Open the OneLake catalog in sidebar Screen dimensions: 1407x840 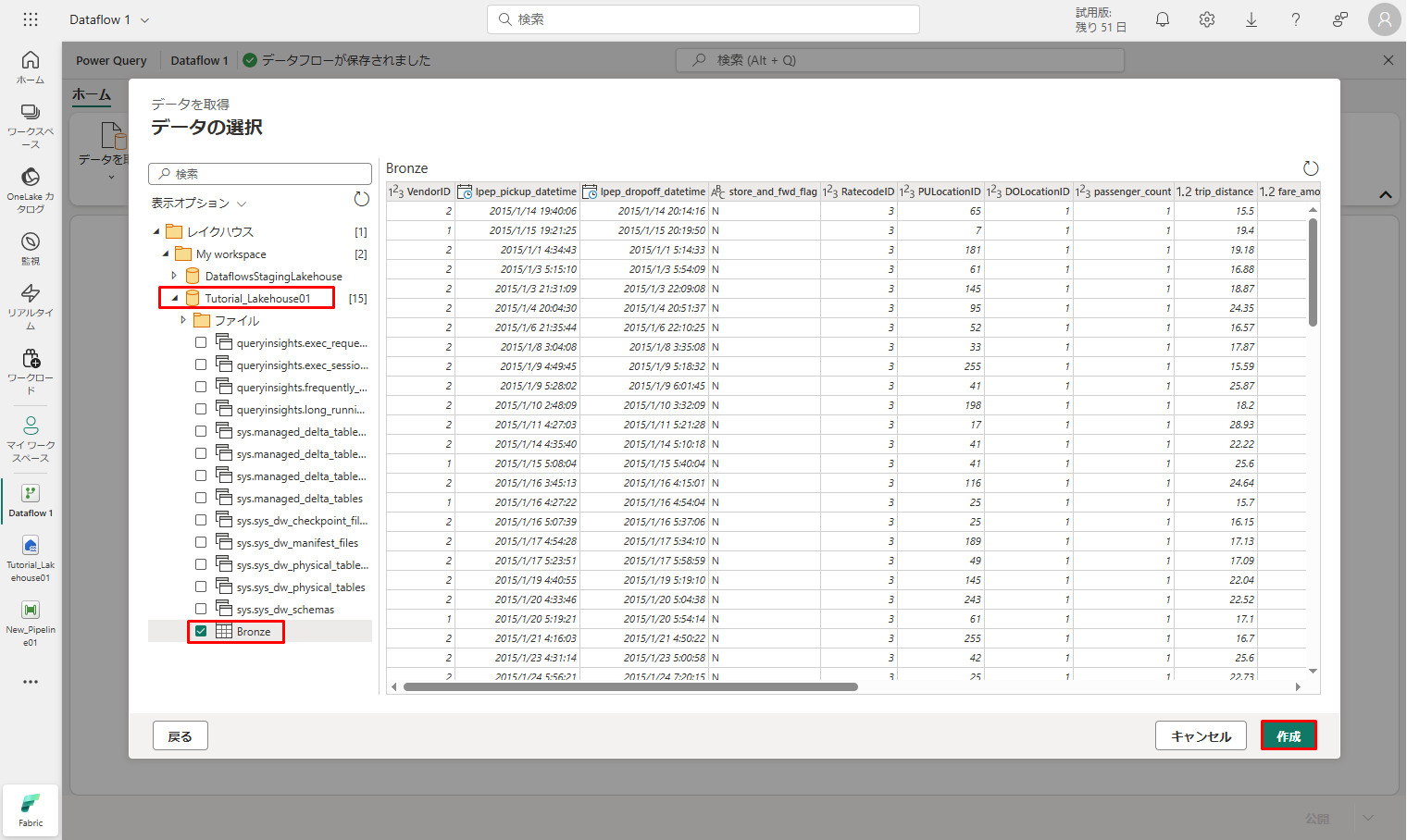(x=31, y=188)
